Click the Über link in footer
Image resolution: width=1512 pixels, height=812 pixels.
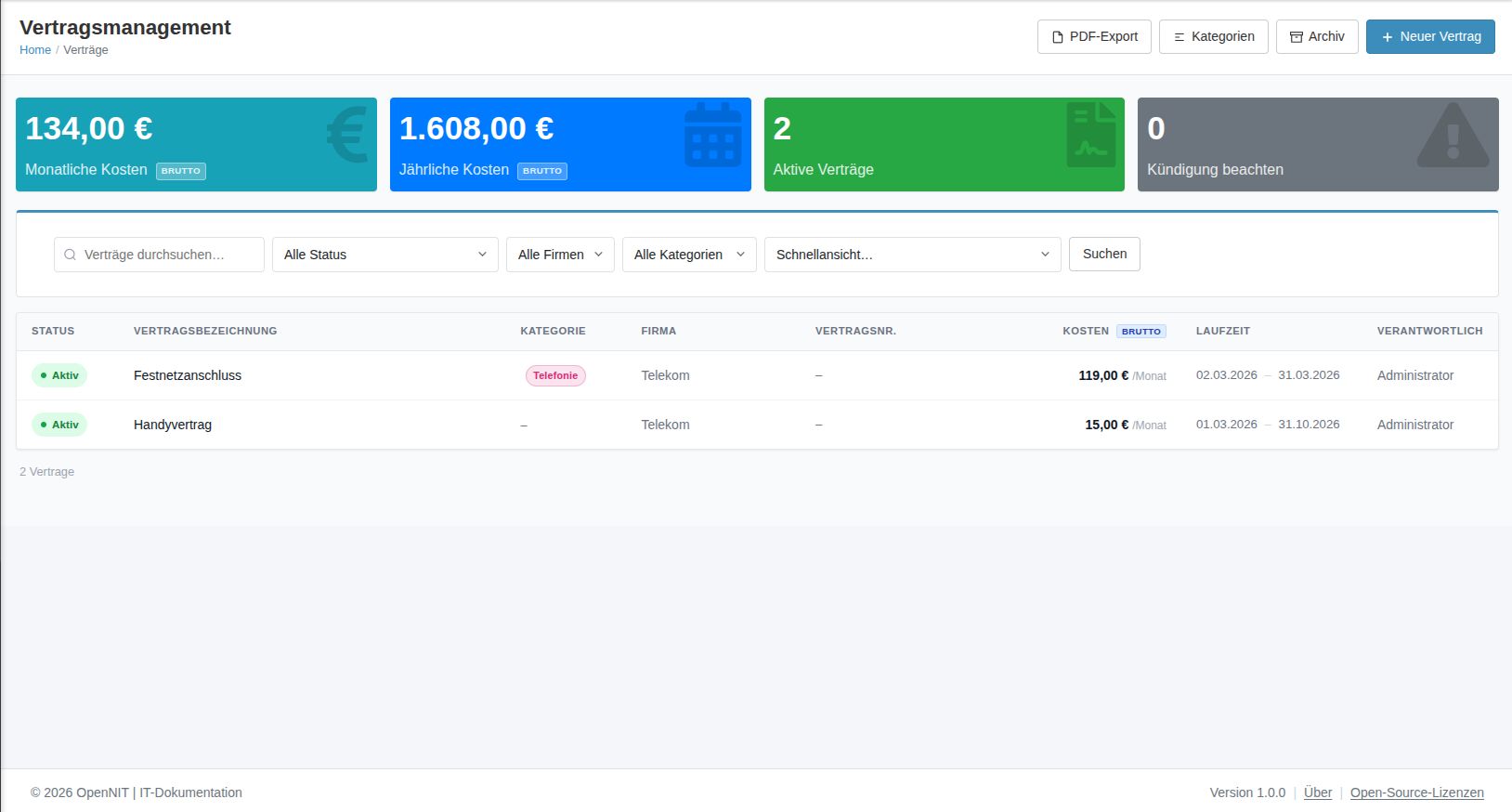[x=1317, y=792]
